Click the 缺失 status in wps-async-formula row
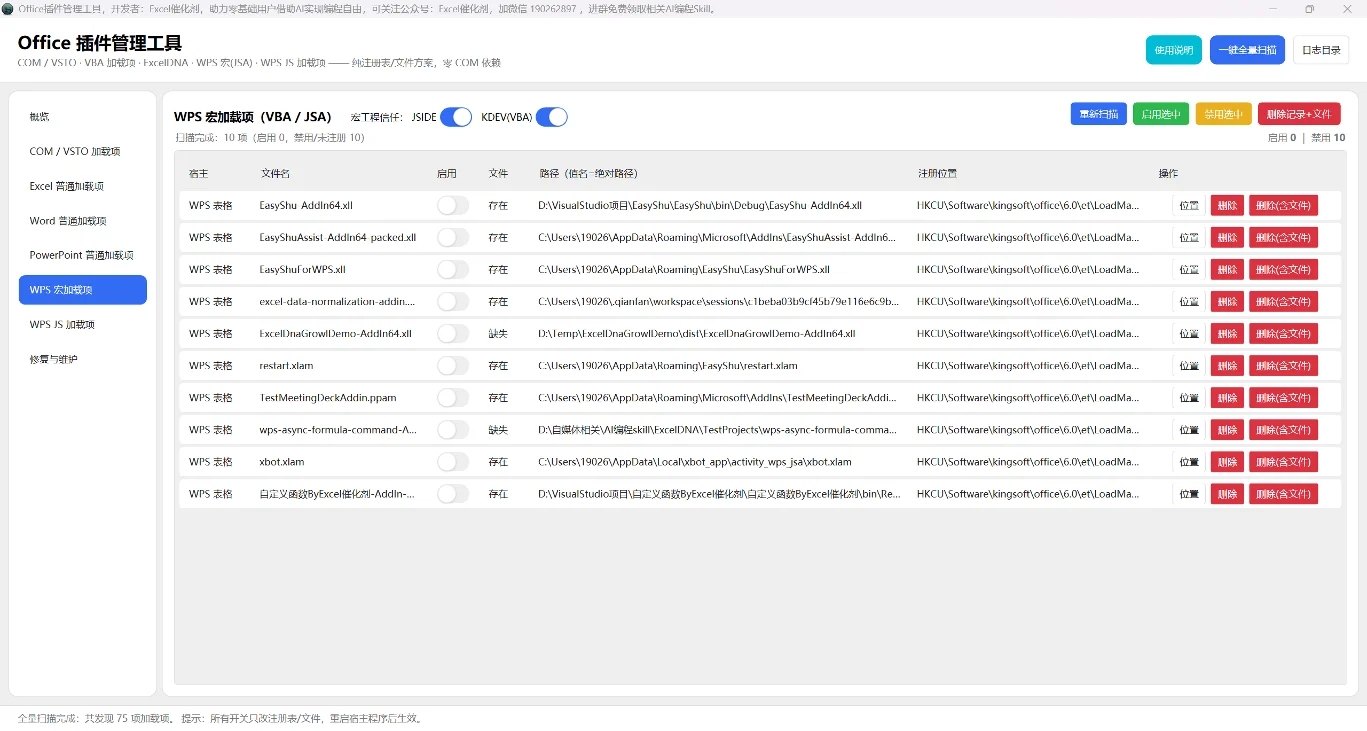 point(498,429)
